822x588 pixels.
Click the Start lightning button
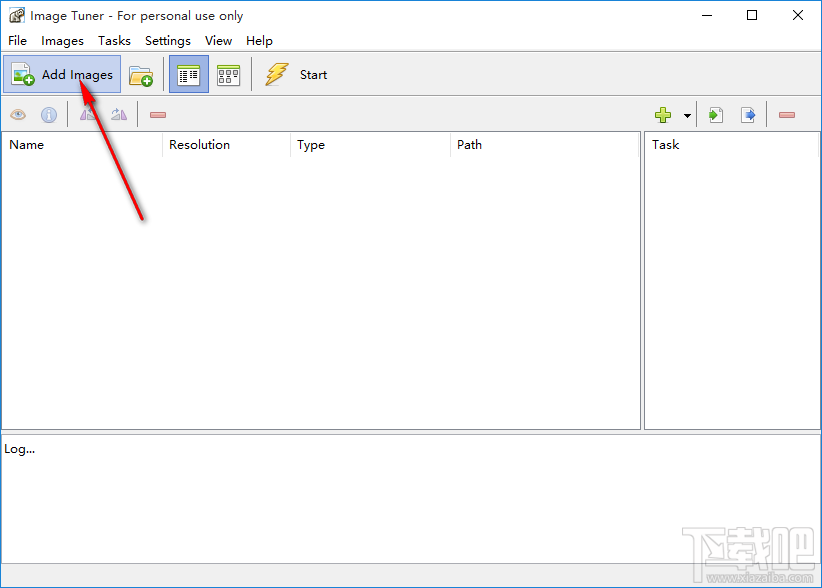coord(296,74)
